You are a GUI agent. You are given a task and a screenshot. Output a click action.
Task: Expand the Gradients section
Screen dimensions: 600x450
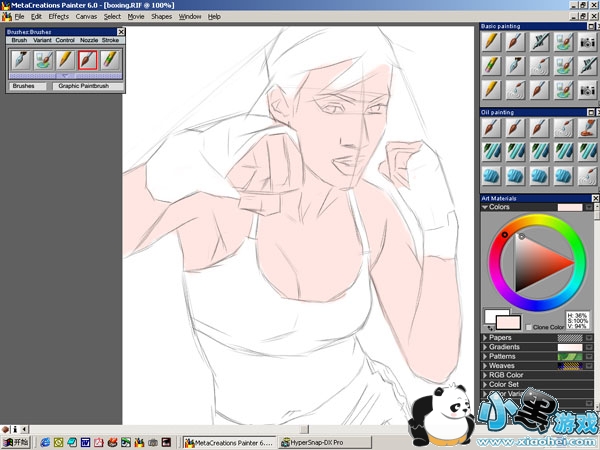(x=485, y=347)
